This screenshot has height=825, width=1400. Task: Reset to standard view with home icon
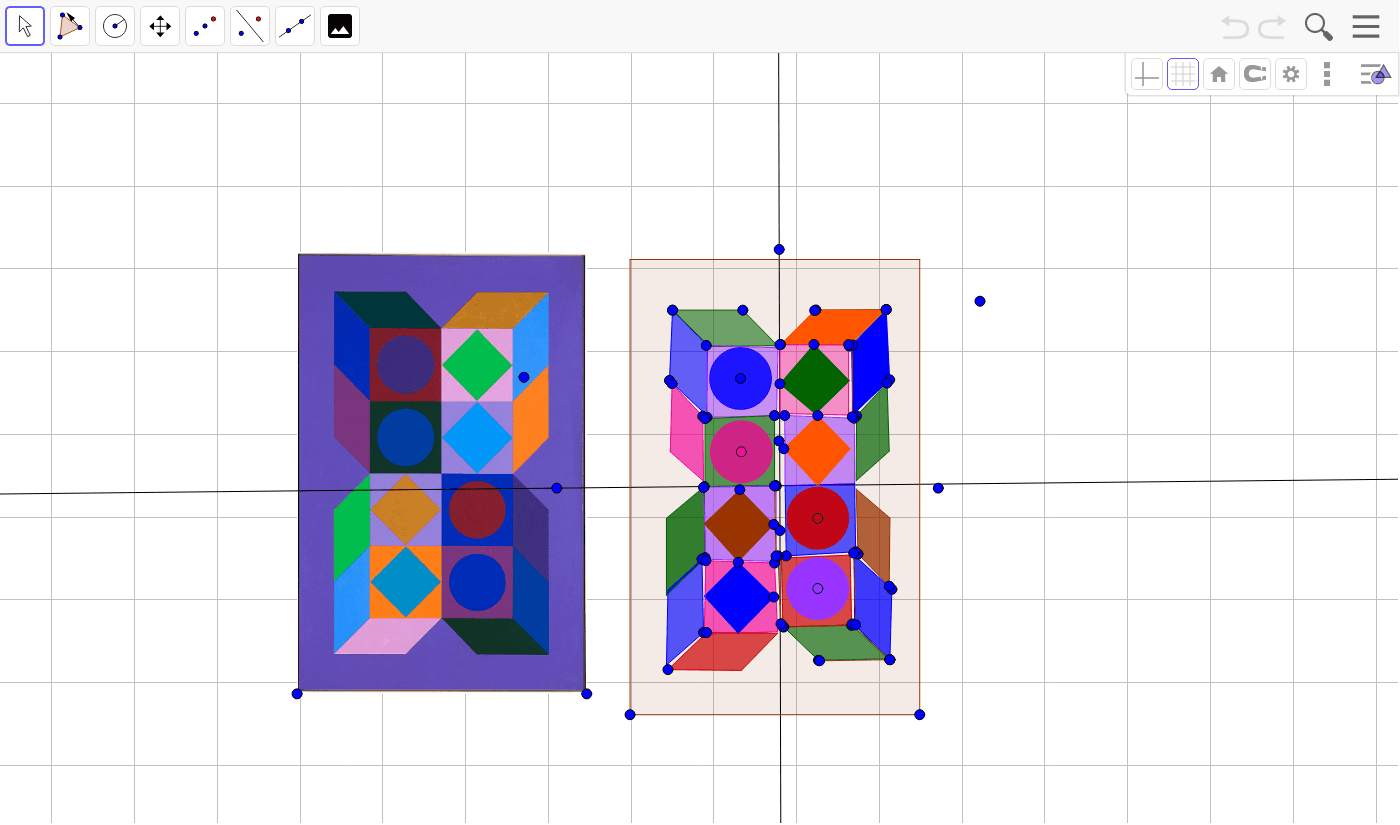coord(1219,74)
